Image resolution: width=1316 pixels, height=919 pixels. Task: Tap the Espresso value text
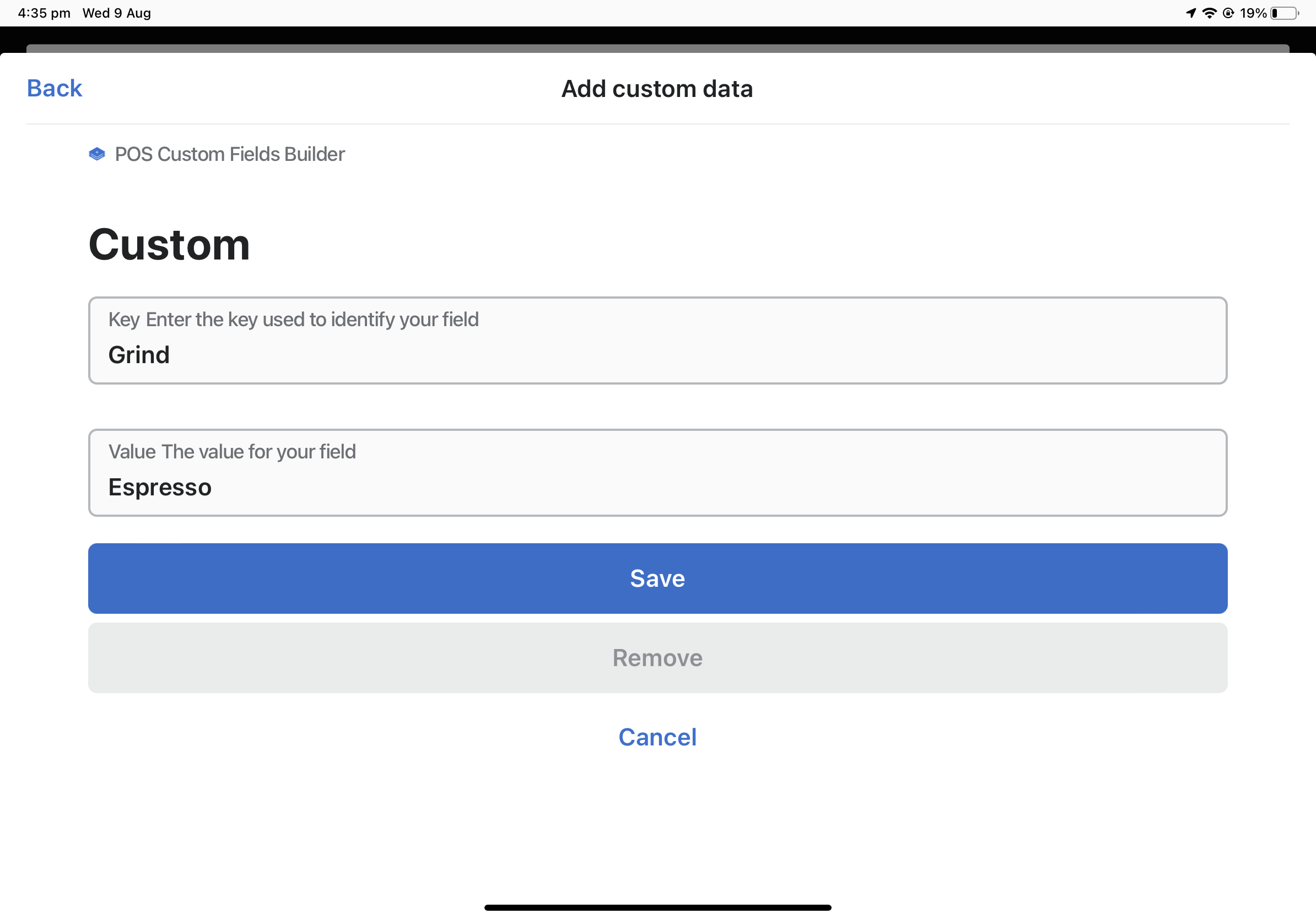coord(160,486)
